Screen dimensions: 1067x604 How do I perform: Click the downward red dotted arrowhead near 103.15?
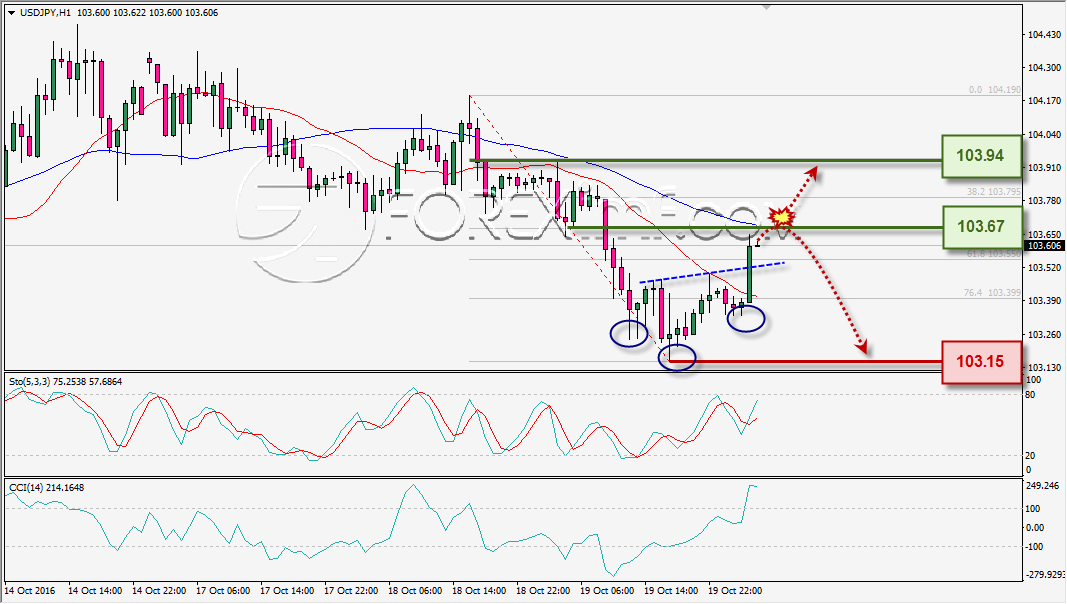coord(861,347)
